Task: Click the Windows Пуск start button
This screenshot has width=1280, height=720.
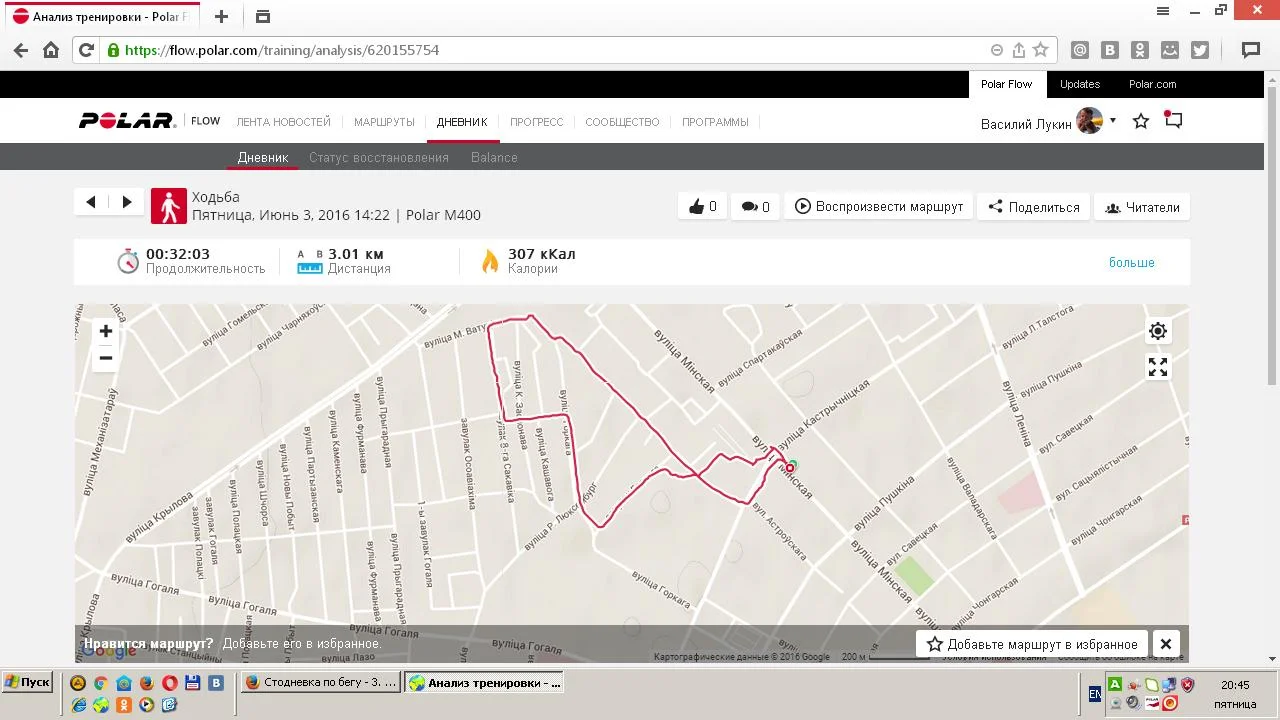Action: click(x=28, y=682)
